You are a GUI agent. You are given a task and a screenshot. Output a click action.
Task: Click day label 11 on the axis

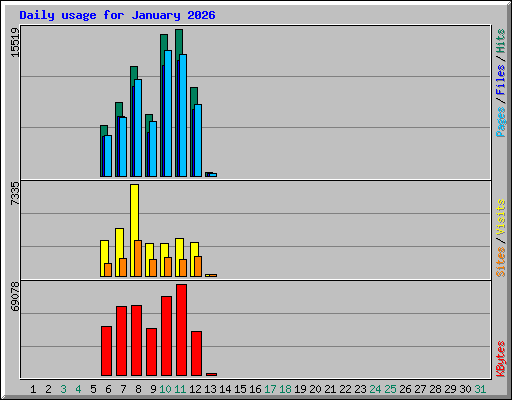[x=180, y=389]
